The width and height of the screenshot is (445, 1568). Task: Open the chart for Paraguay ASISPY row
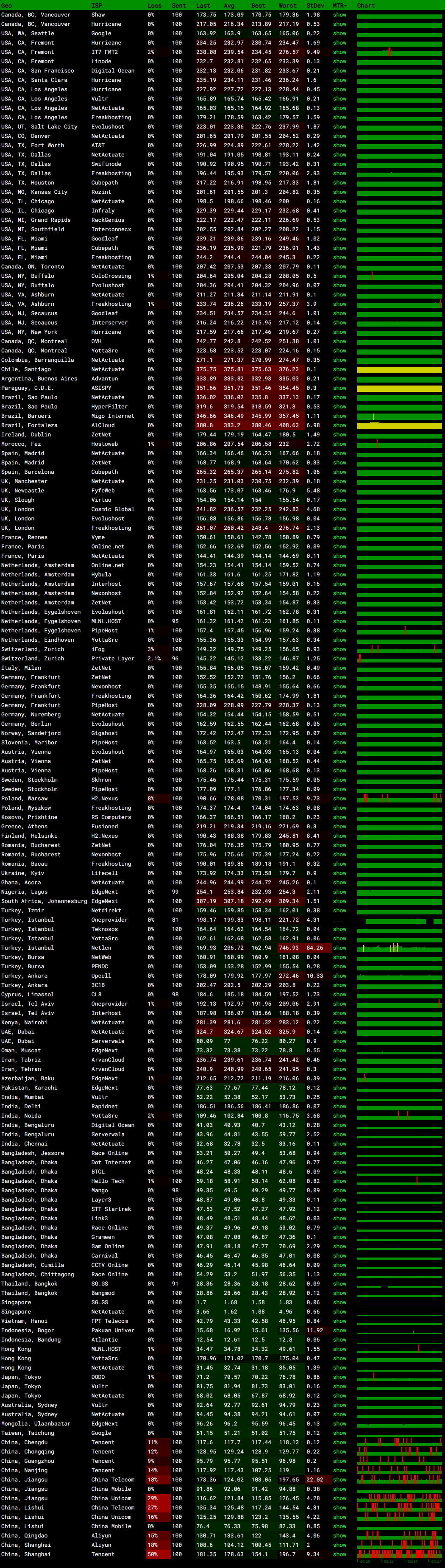tap(399, 389)
